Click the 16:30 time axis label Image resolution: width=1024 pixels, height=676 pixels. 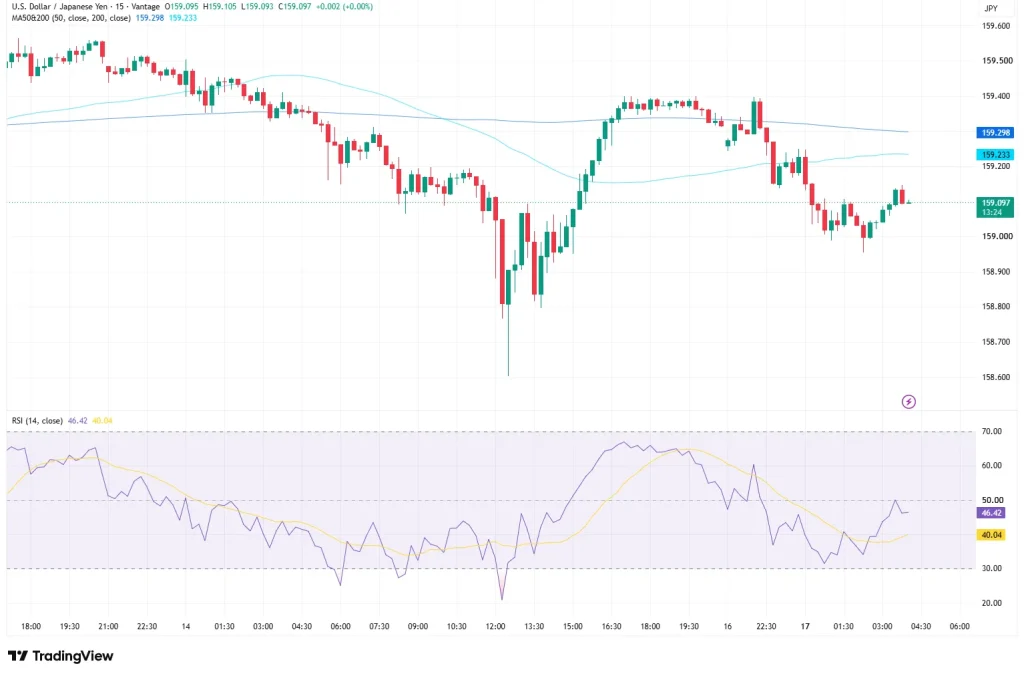[611, 626]
